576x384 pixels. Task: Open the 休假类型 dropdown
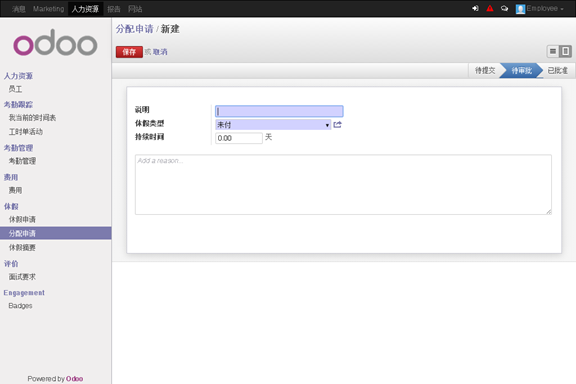coord(273,125)
